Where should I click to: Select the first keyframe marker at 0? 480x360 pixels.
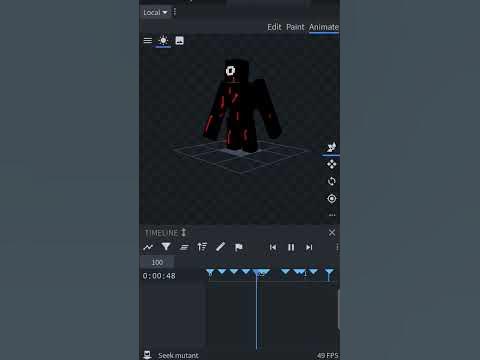tap(210, 273)
